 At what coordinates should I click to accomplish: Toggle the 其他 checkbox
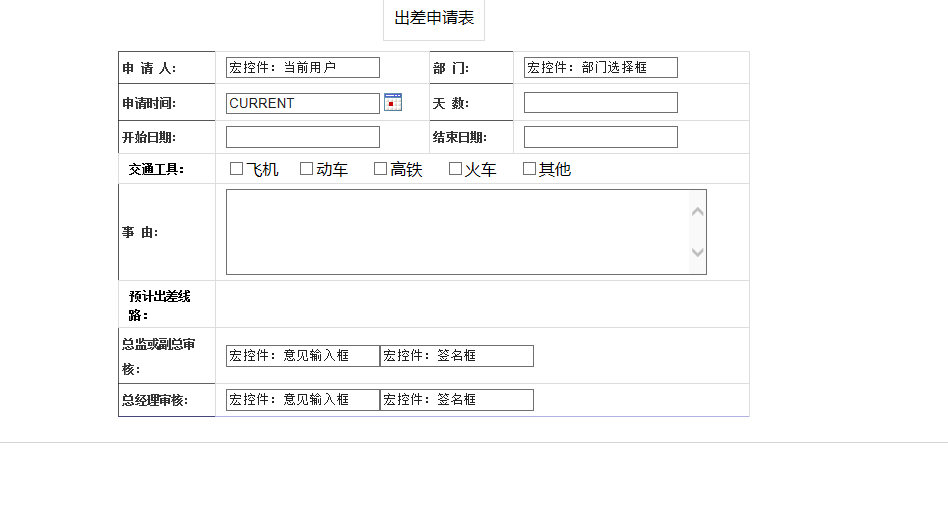pos(529,169)
